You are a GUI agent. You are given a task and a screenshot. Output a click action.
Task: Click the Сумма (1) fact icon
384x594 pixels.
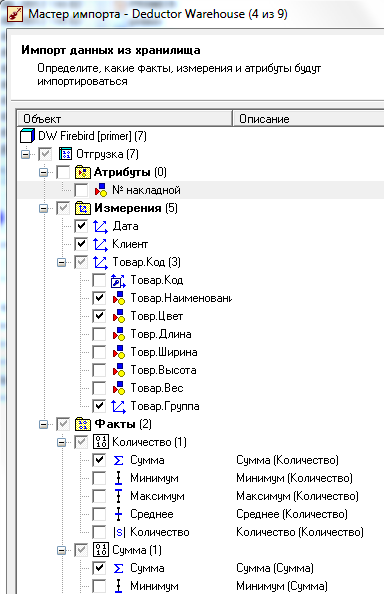[101, 550]
